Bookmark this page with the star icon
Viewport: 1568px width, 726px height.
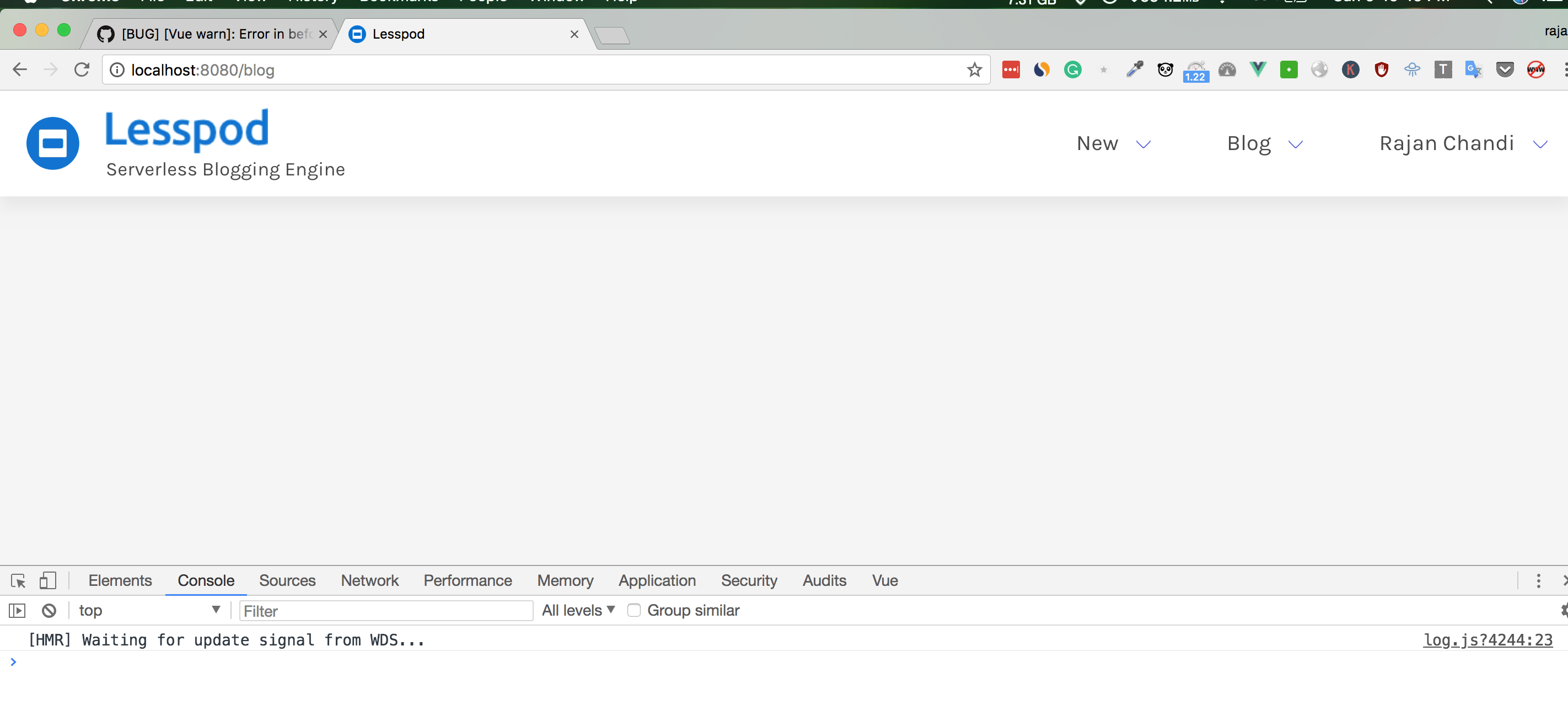click(974, 70)
